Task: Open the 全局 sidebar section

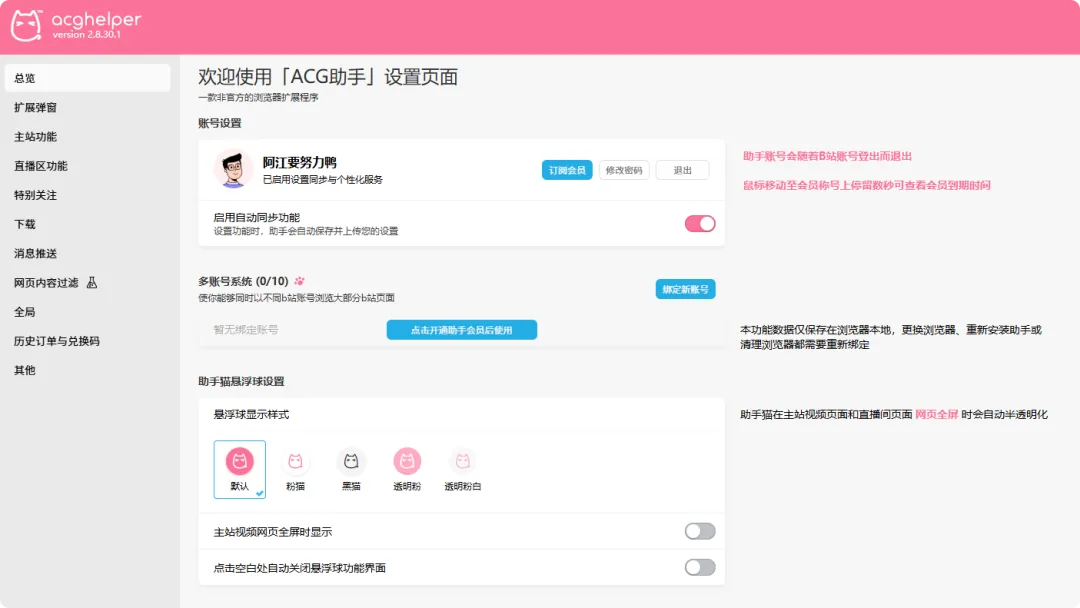Action: pos(87,312)
